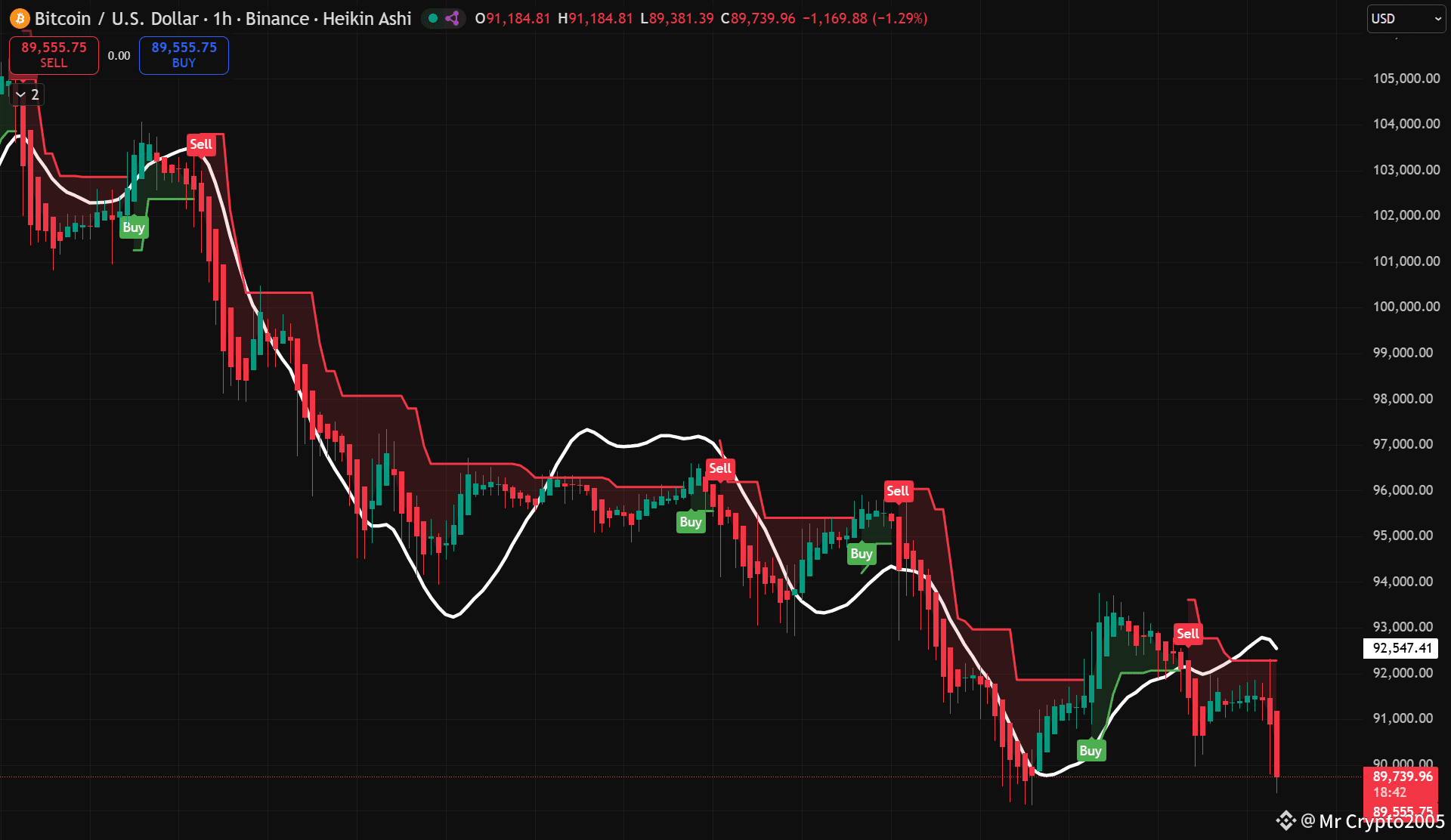Click the Binance logo in the watermark
This screenshot has width=1451, height=840.
point(1285,820)
